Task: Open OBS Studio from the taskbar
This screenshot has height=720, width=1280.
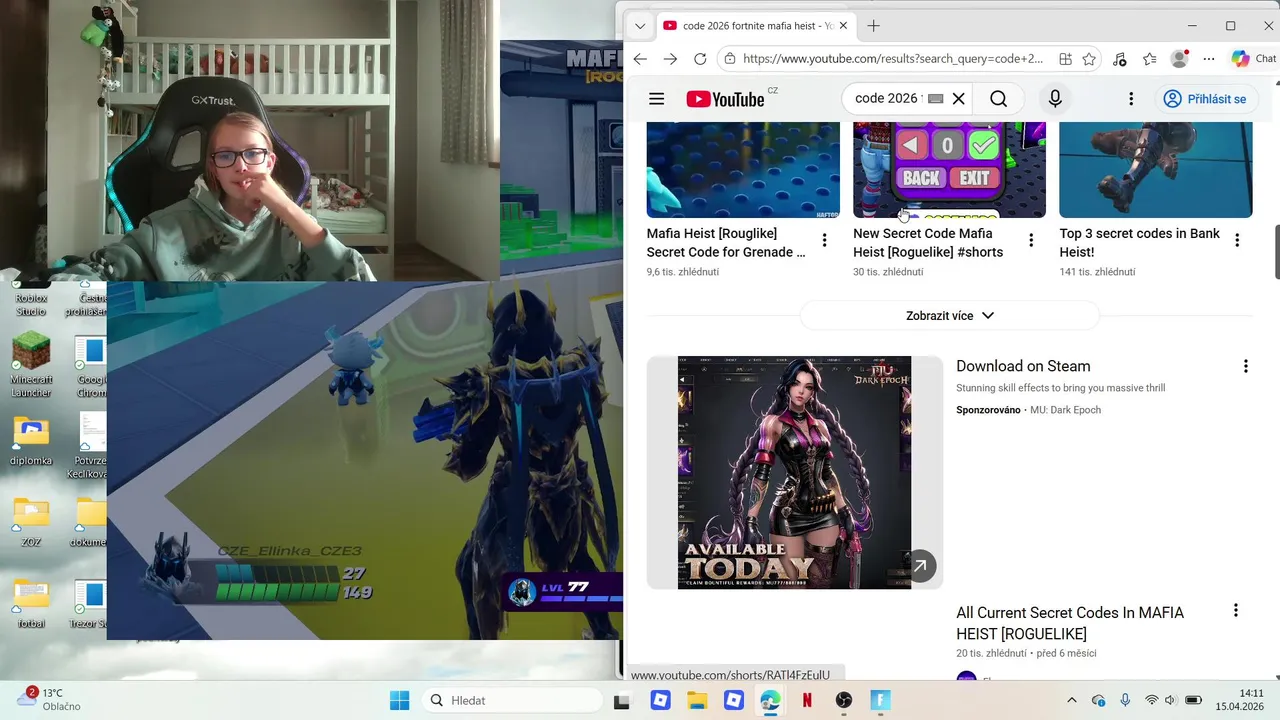Action: tap(844, 700)
